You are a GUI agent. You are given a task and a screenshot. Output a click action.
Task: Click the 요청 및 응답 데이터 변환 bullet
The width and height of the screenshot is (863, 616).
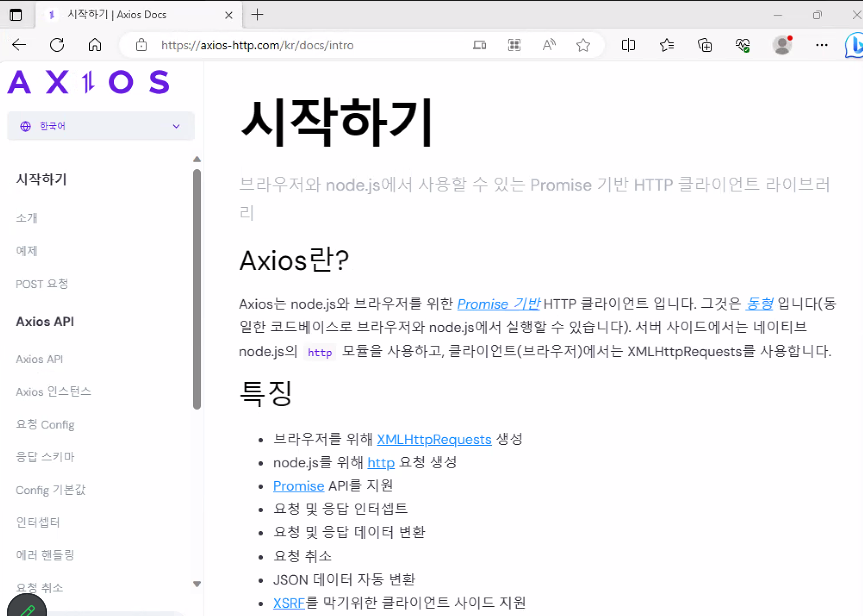(349, 532)
